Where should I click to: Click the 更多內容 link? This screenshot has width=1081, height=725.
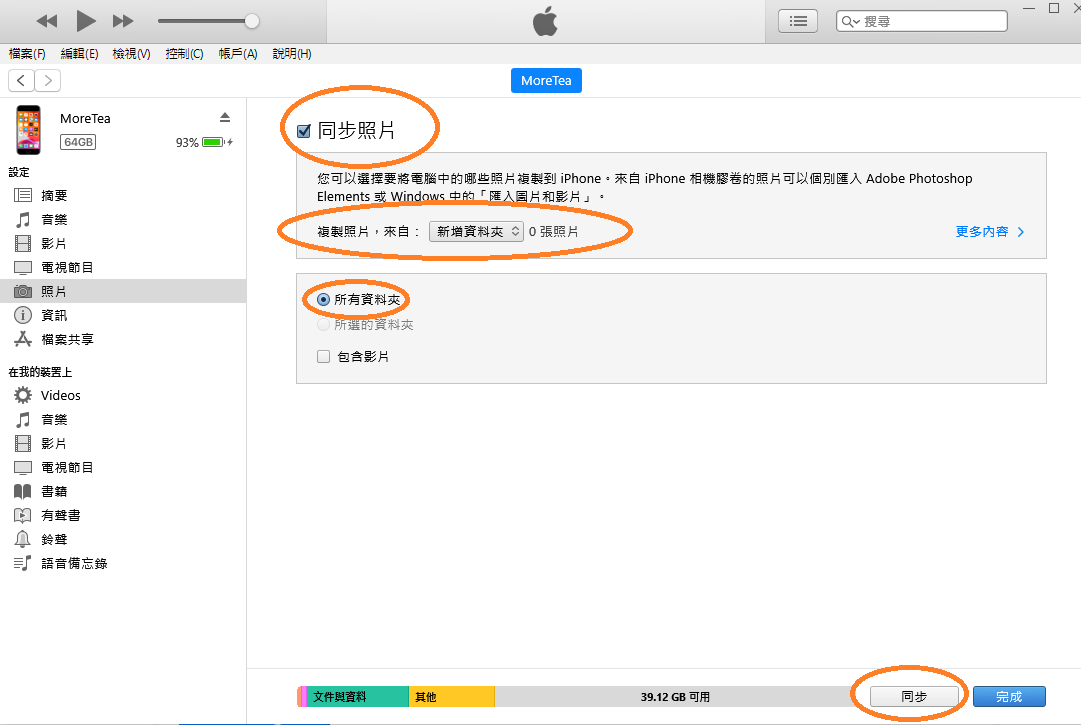tap(990, 232)
